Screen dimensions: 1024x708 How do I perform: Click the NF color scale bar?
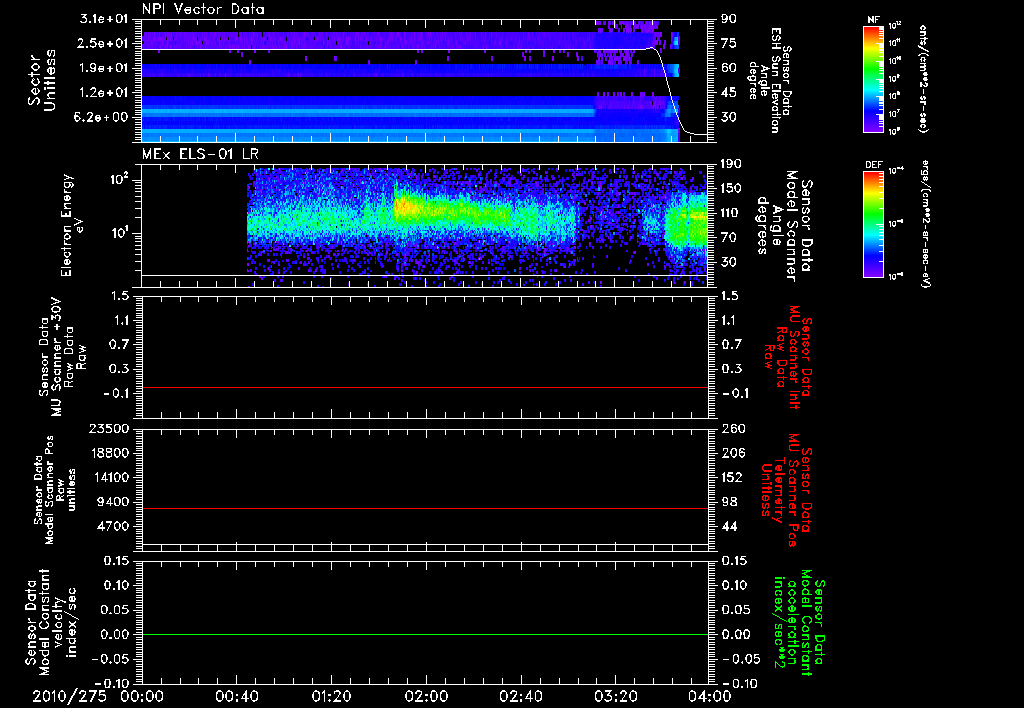click(873, 78)
